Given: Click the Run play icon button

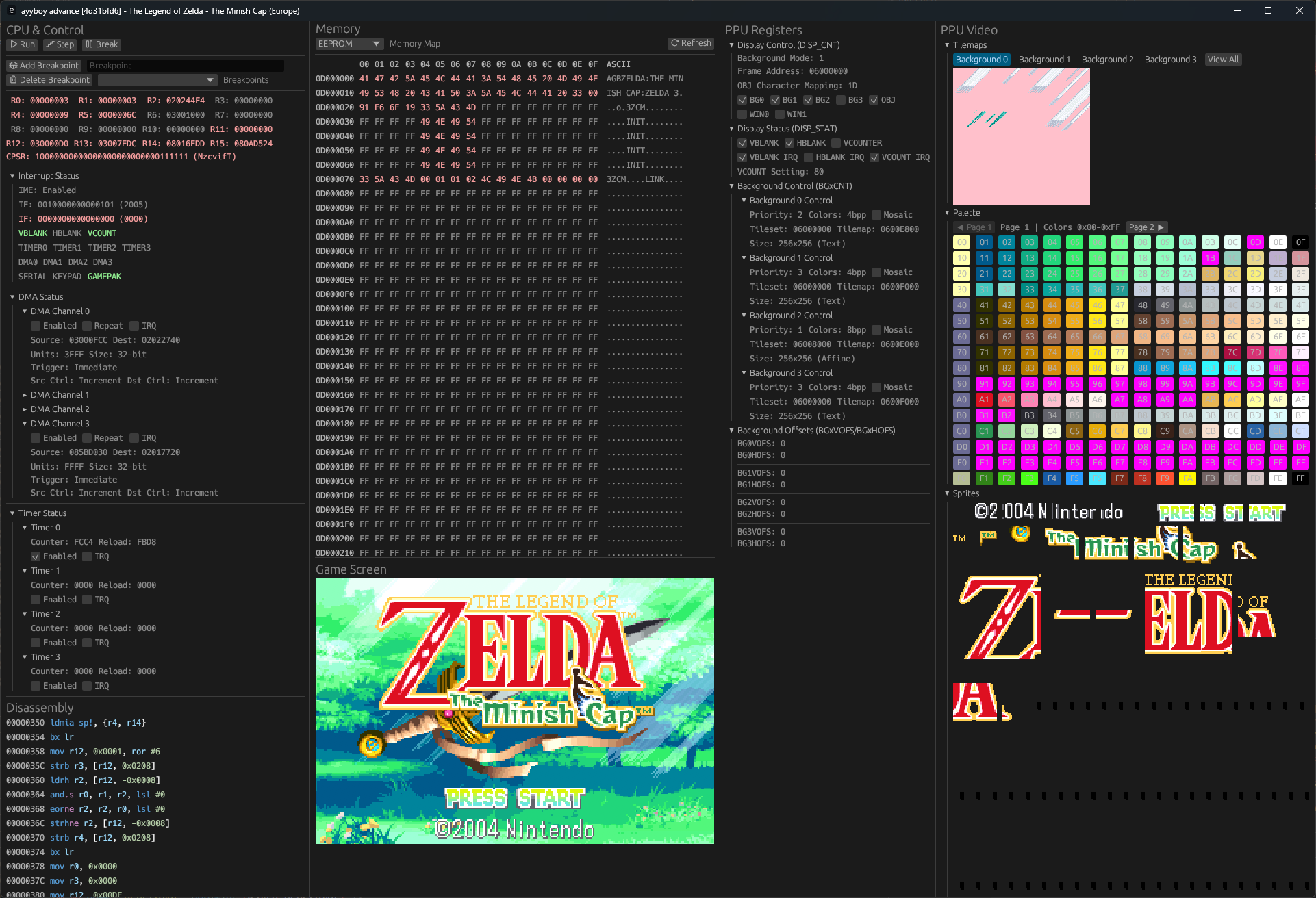Looking at the screenshot, I should click(22, 44).
